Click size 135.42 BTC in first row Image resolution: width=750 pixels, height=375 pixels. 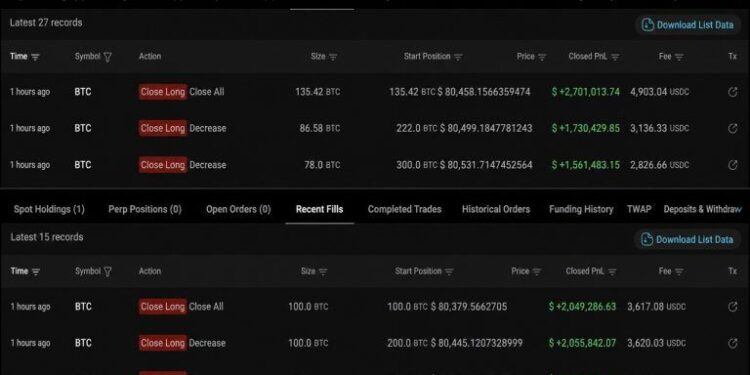click(x=317, y=92)
